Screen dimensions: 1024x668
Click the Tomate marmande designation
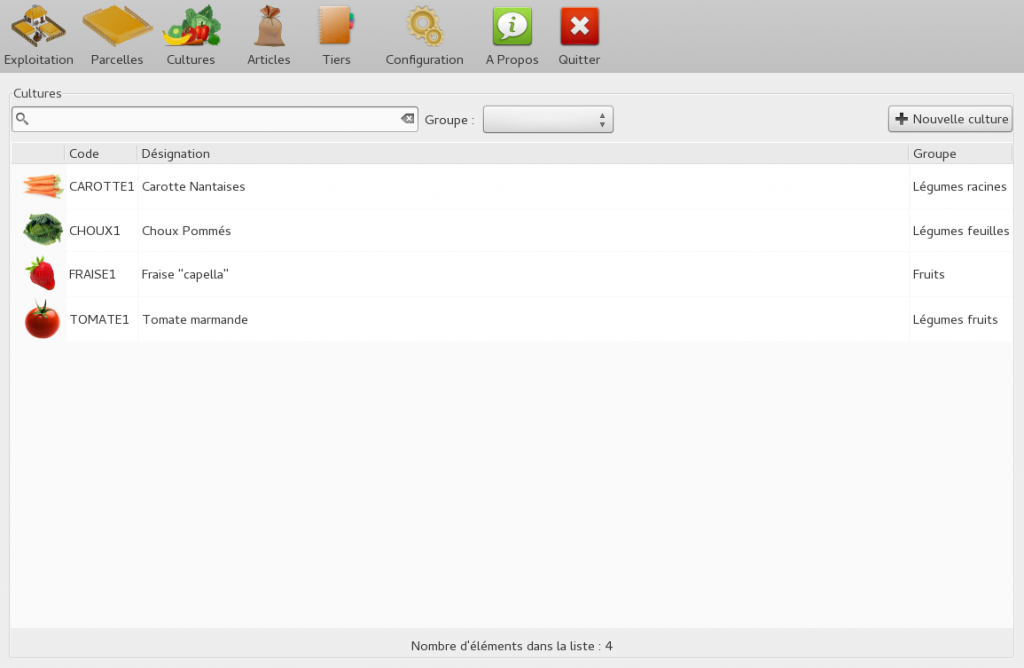[x=195, y=319]
